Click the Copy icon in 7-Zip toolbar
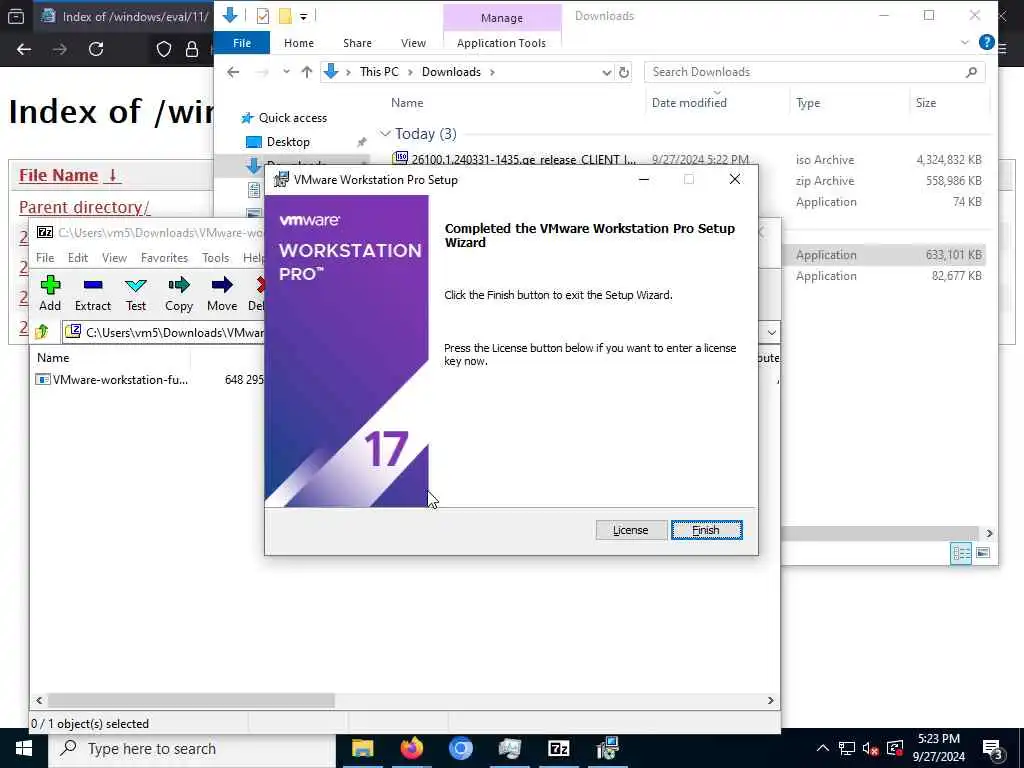This screenshot has height=768, width=1024. click(178, 293)
